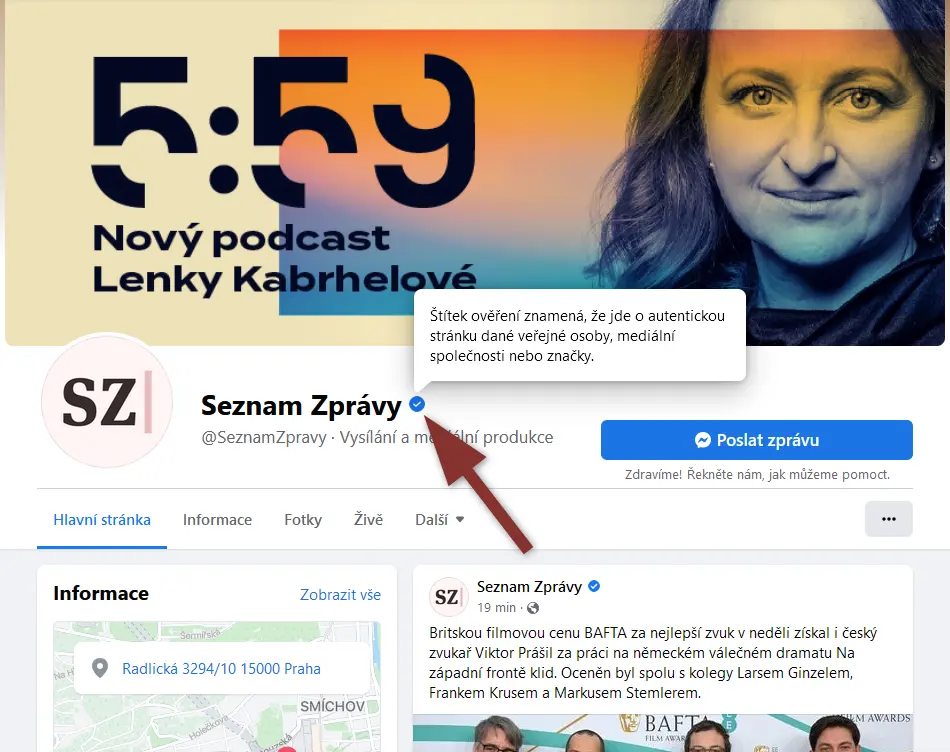Open the Zobrazit vše link in Informace

click(x=340, y=595)
